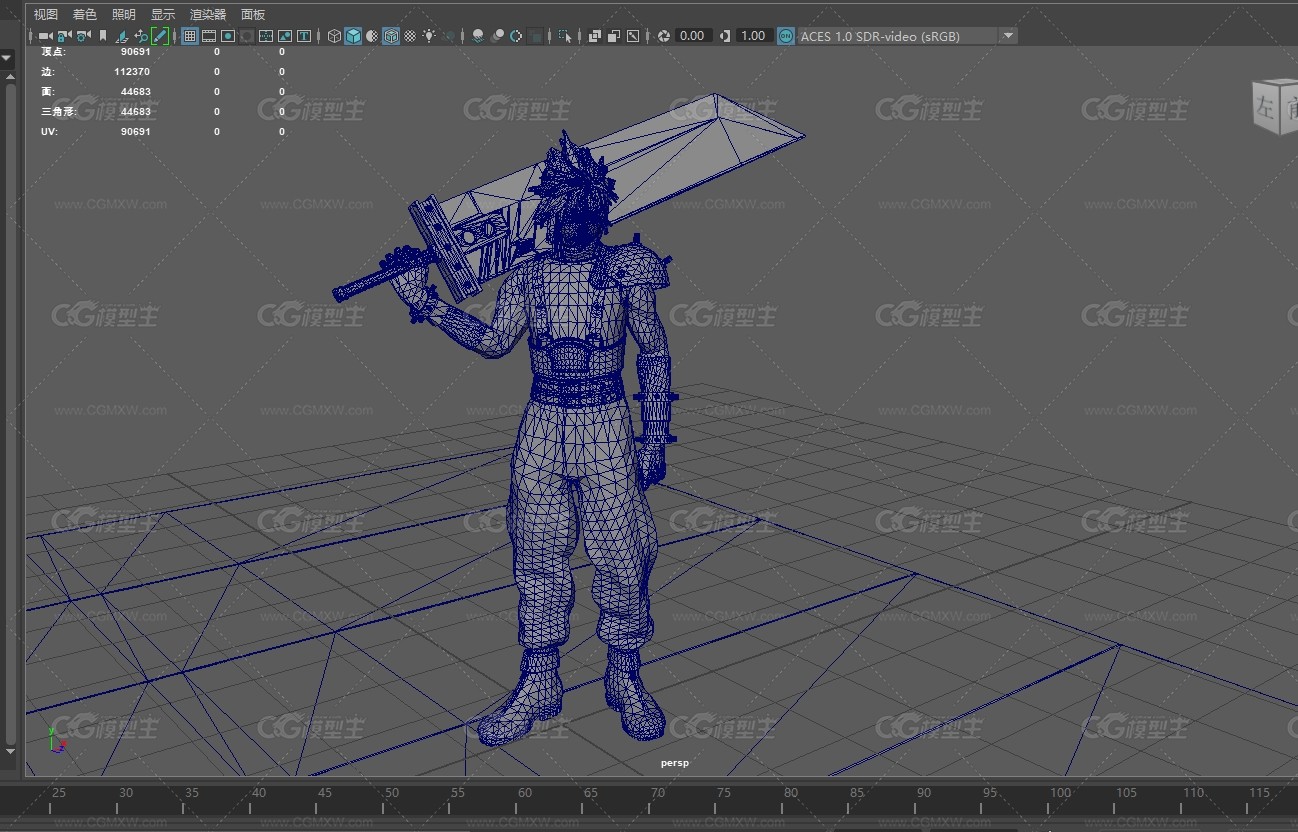Screen dimensions: 1298x832
Task: Click the Bookmarks icon in panel toolbar
Action: (x=103, y=36)
